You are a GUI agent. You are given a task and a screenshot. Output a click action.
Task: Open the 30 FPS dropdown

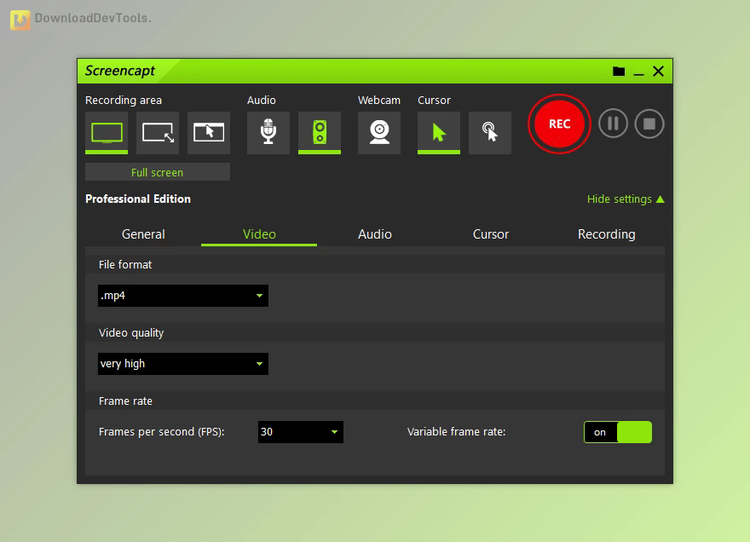coord(300,432)
